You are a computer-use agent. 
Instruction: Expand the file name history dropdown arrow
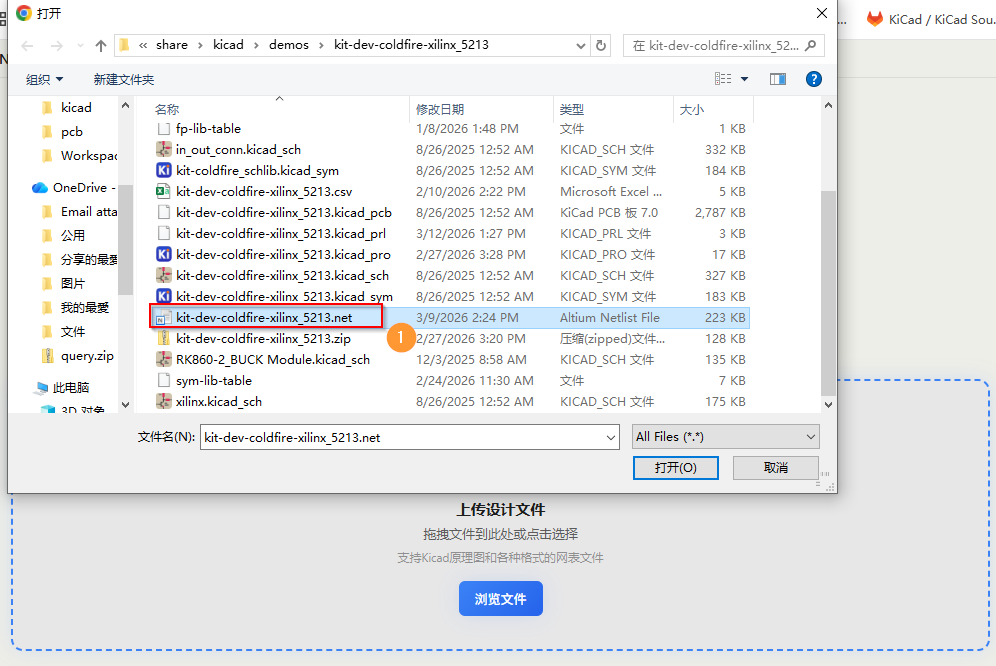click(610, 437)
